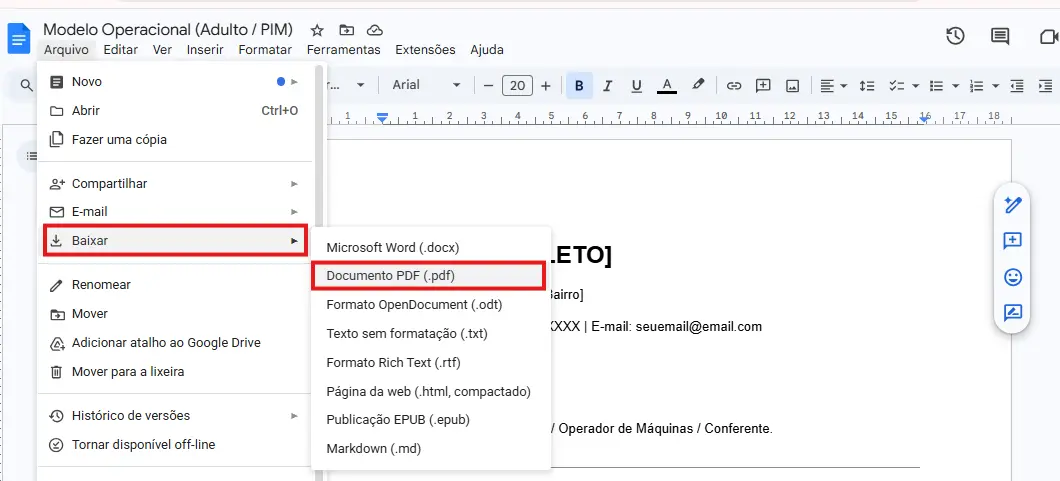Download as Texto sem formatação (.txt)
This screenshot has height=481, width=1060.
431,334
